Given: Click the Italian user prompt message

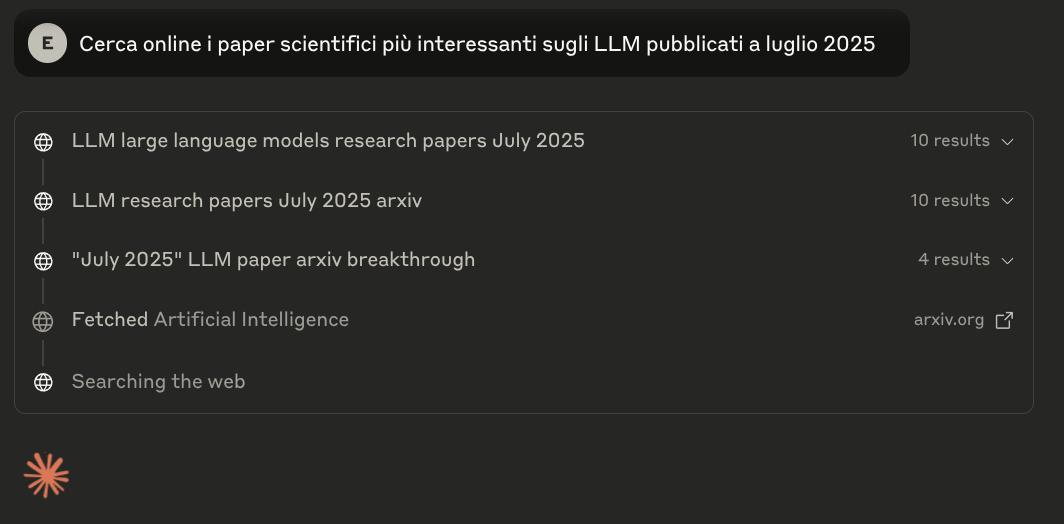Looking at the screenshot, I should pyautogui.click(x=477, y=44).
